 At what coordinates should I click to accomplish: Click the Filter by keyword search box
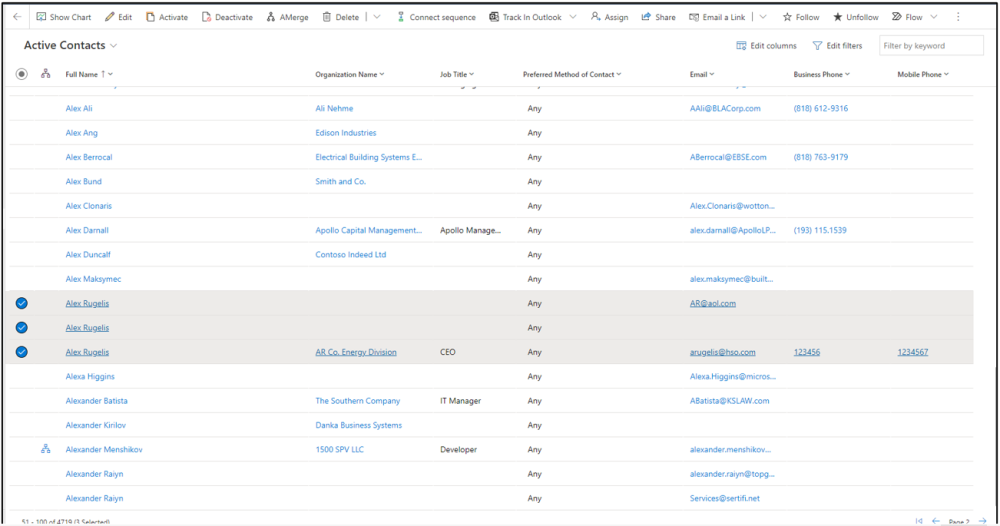(930, 46)
